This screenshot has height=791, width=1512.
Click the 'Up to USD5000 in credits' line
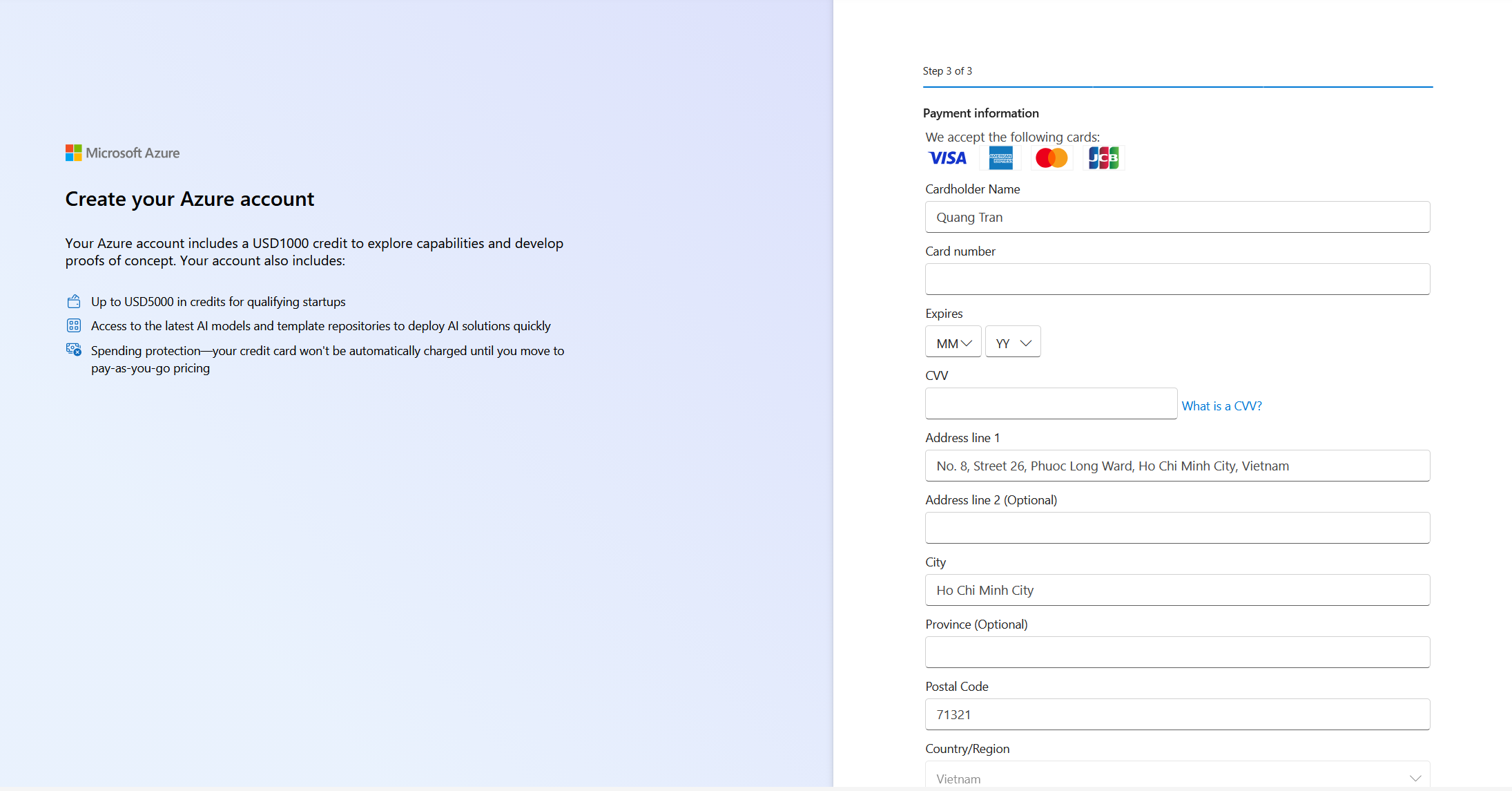(218, 302)
